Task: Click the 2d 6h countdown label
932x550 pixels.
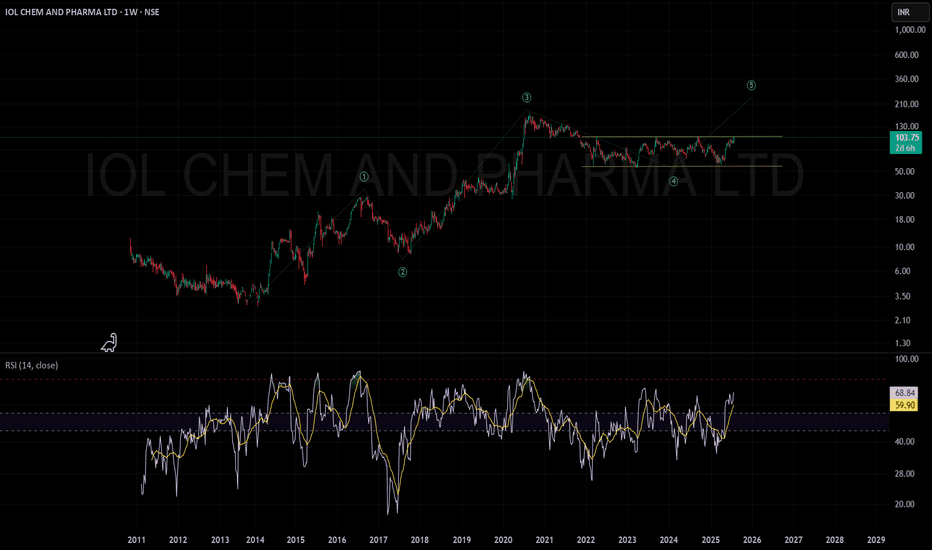Action: coord(906,148)
